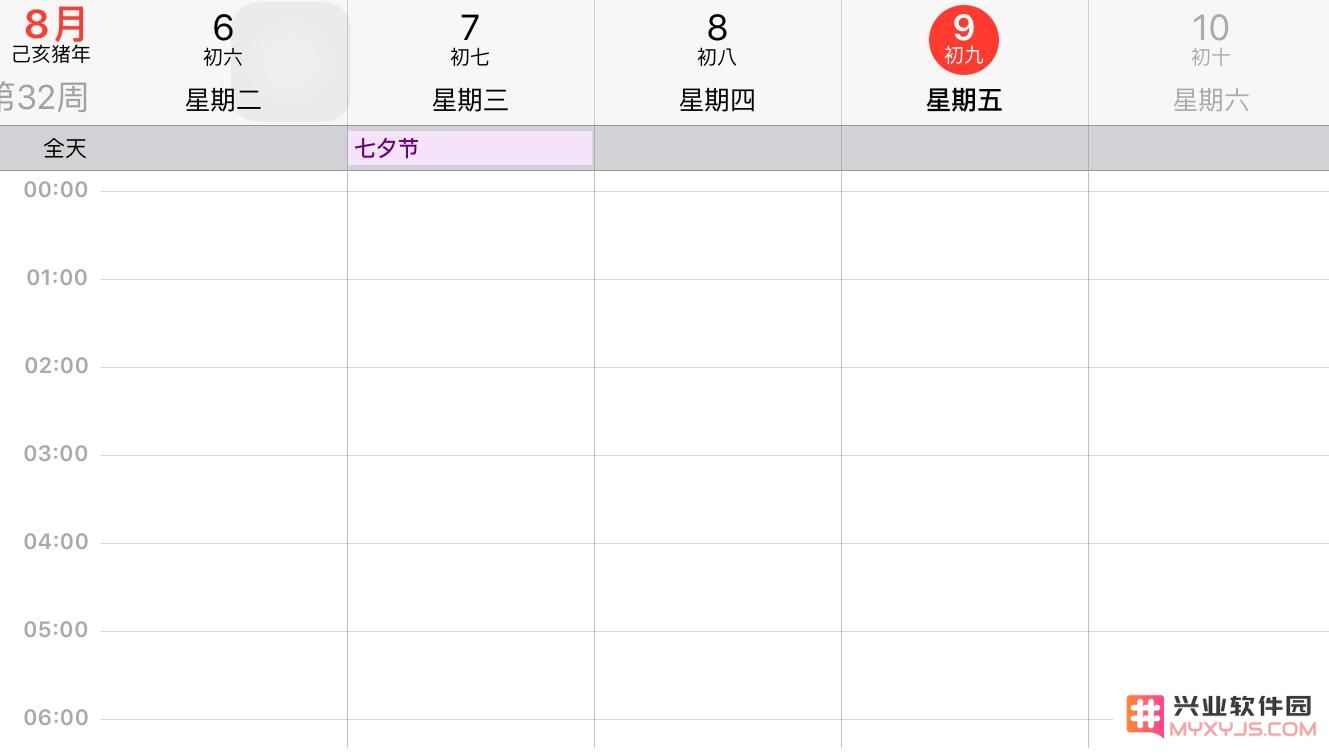Select Thursday the 8th header
Image resolution: width=1329 pixels, height=753 pixels.
[x=717, y=62]
